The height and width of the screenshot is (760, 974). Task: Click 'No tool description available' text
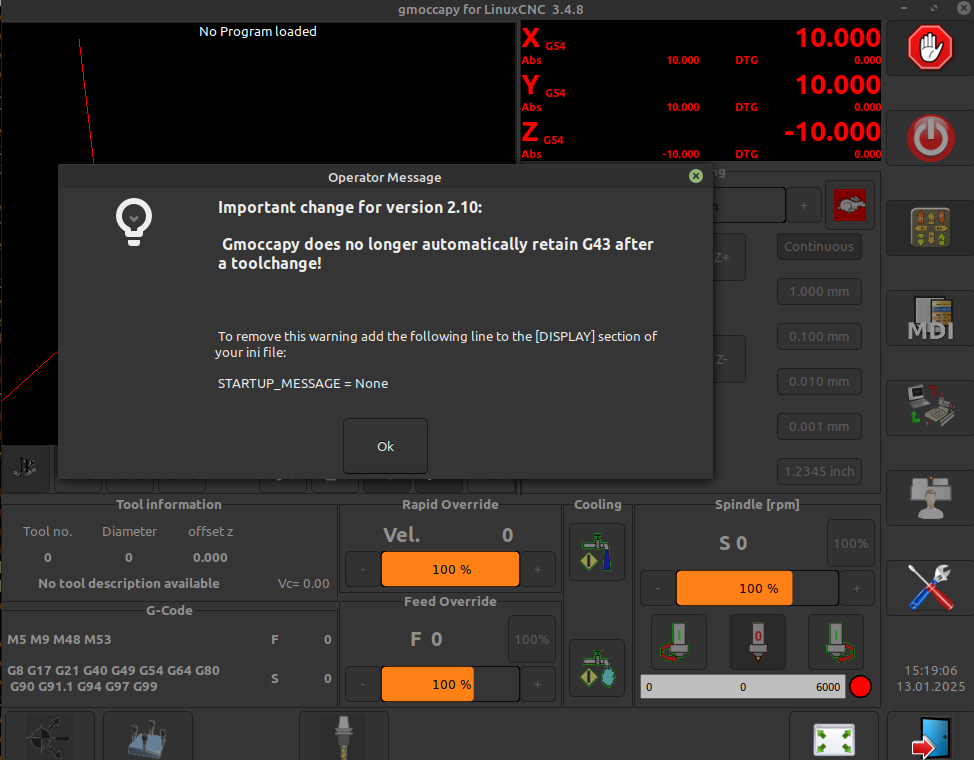[x=129, y=583]
